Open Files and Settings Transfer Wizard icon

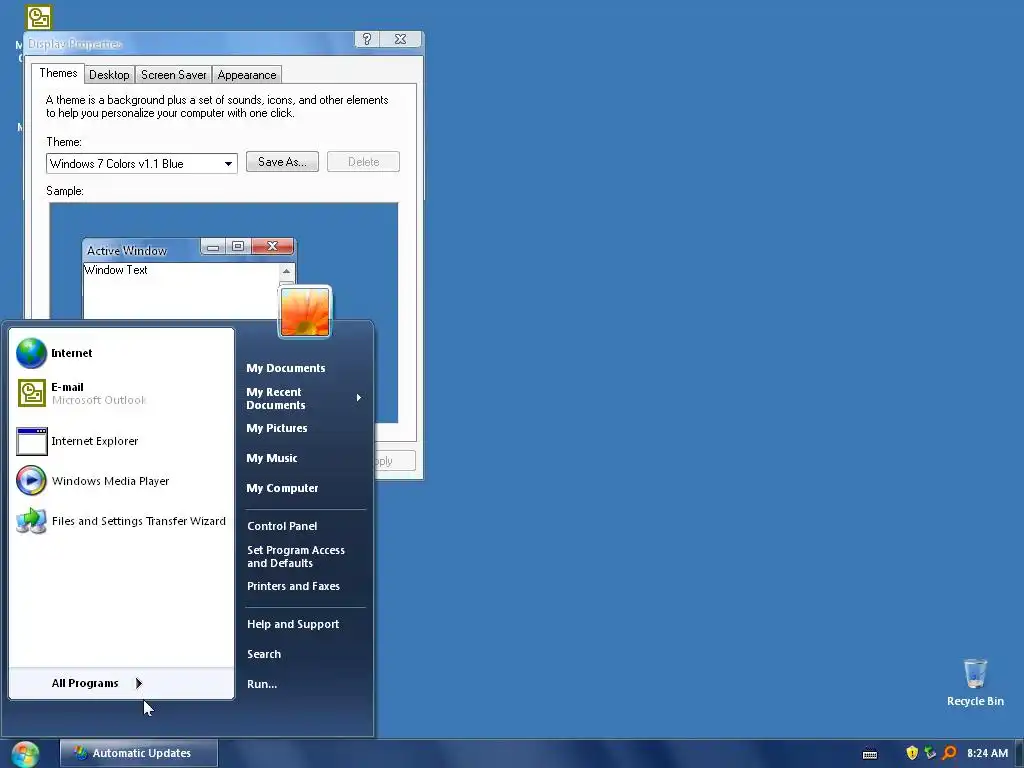click(31, 520)
